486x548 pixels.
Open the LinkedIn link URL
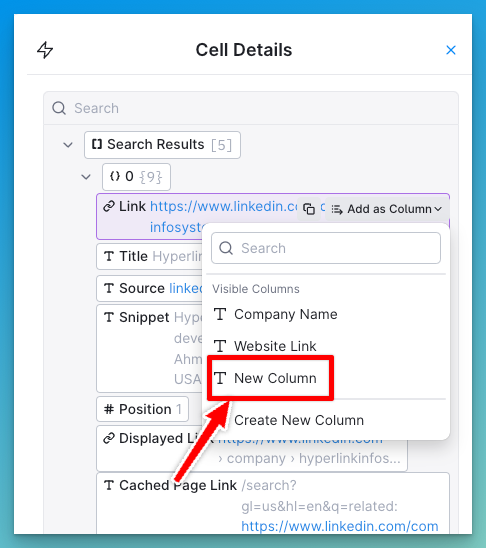point(224,207)
